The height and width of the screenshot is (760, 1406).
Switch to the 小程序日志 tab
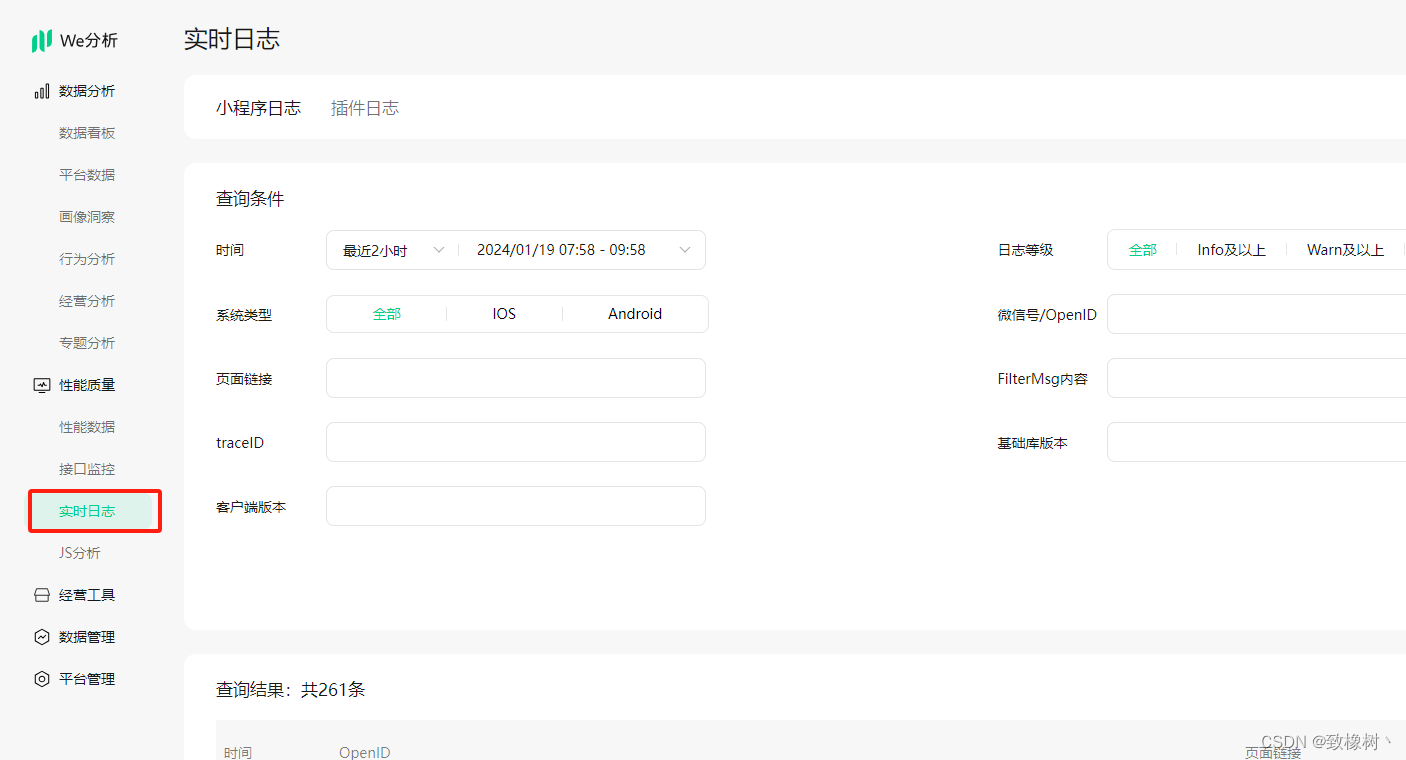pos(258,108)
